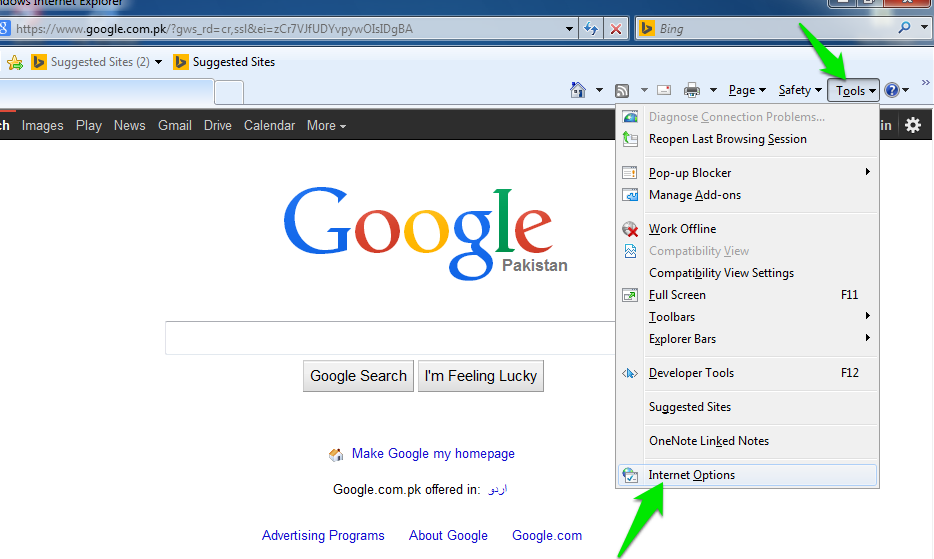Open the Toolbars submenu

[x=748, y=317]
